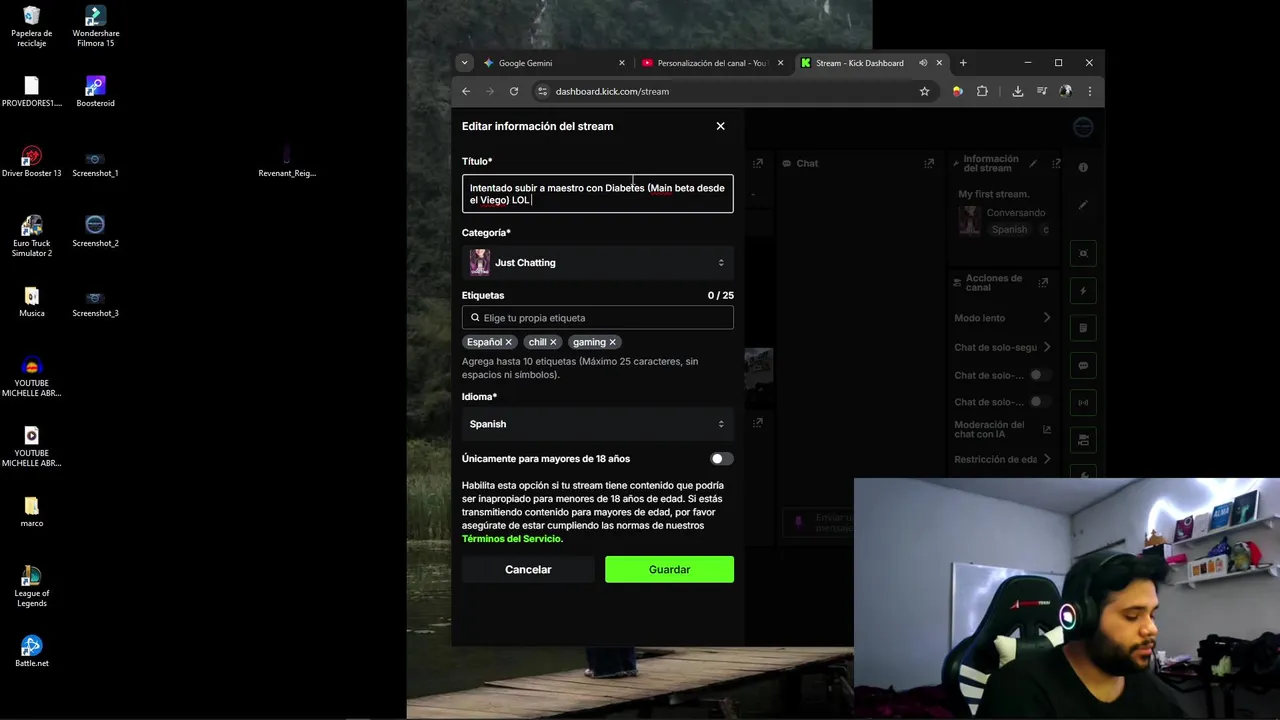Open a new browser tab

click(963, 63)
